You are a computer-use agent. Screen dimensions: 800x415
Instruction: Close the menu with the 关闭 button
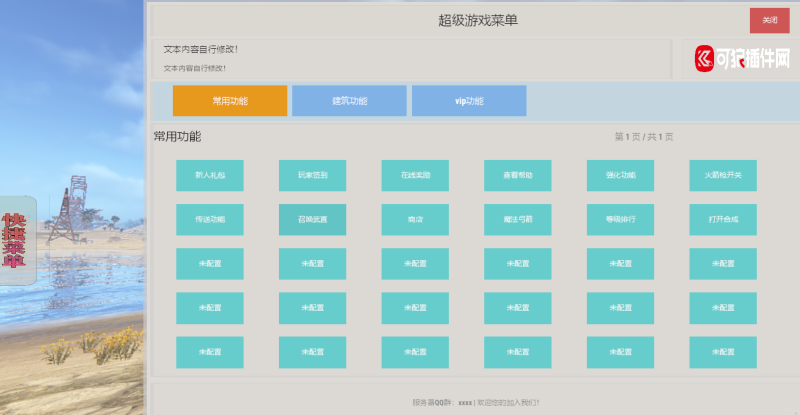click(769, 20)
